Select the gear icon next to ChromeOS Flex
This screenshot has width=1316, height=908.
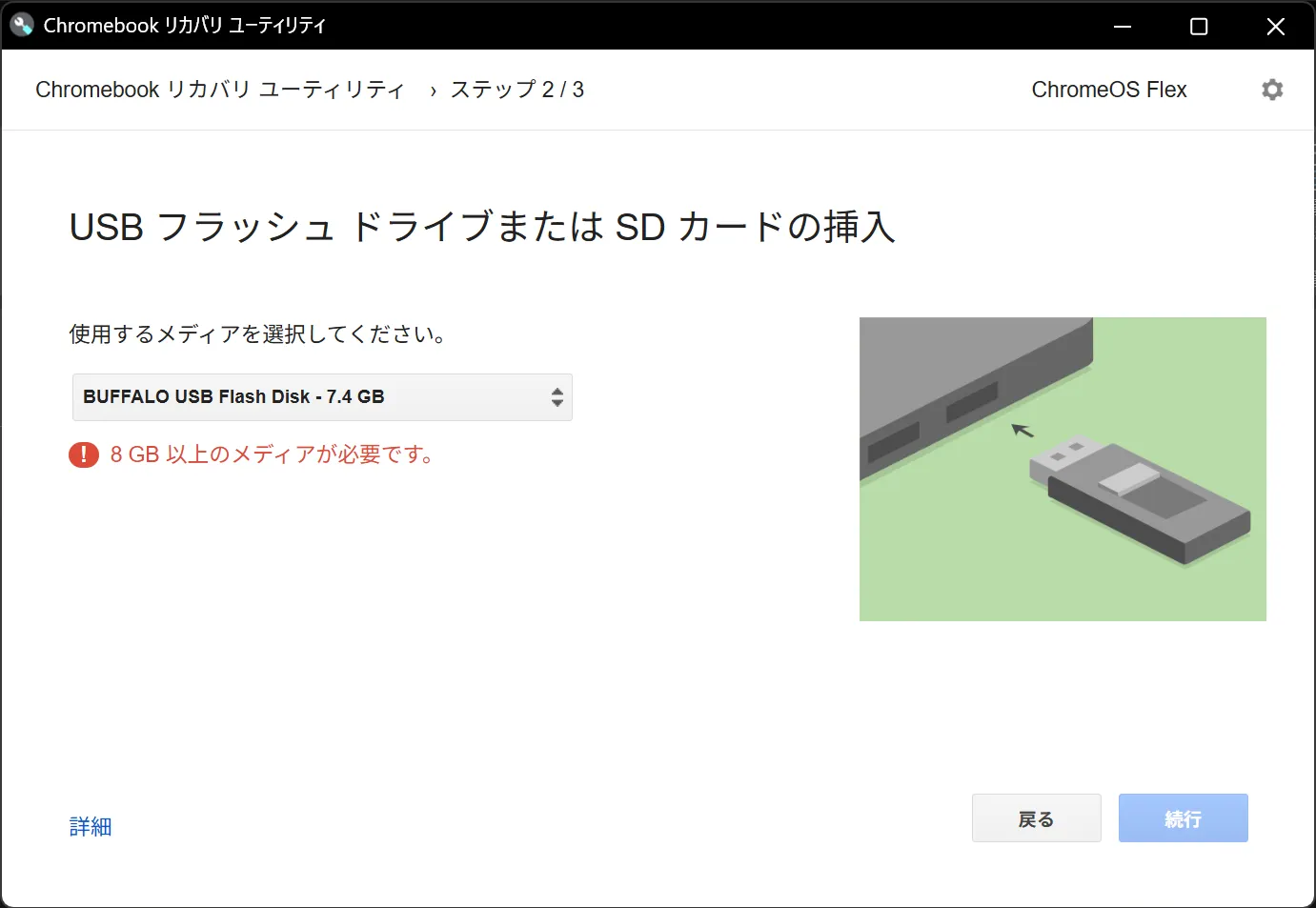1272,89
